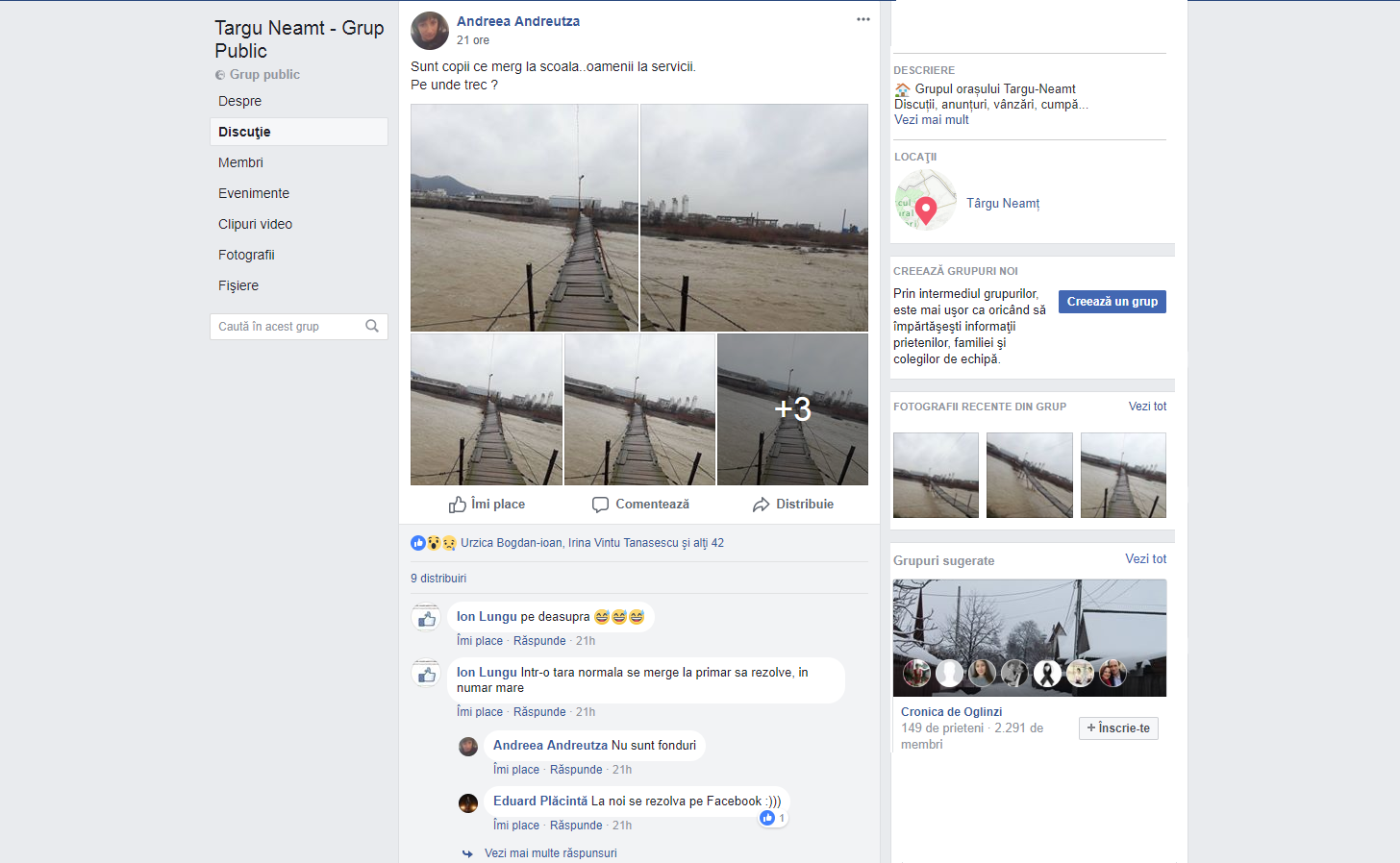Click the Târgu Neamț map location pin
The height and width of the screenshot is (863, 1400).
pos(925,208)
